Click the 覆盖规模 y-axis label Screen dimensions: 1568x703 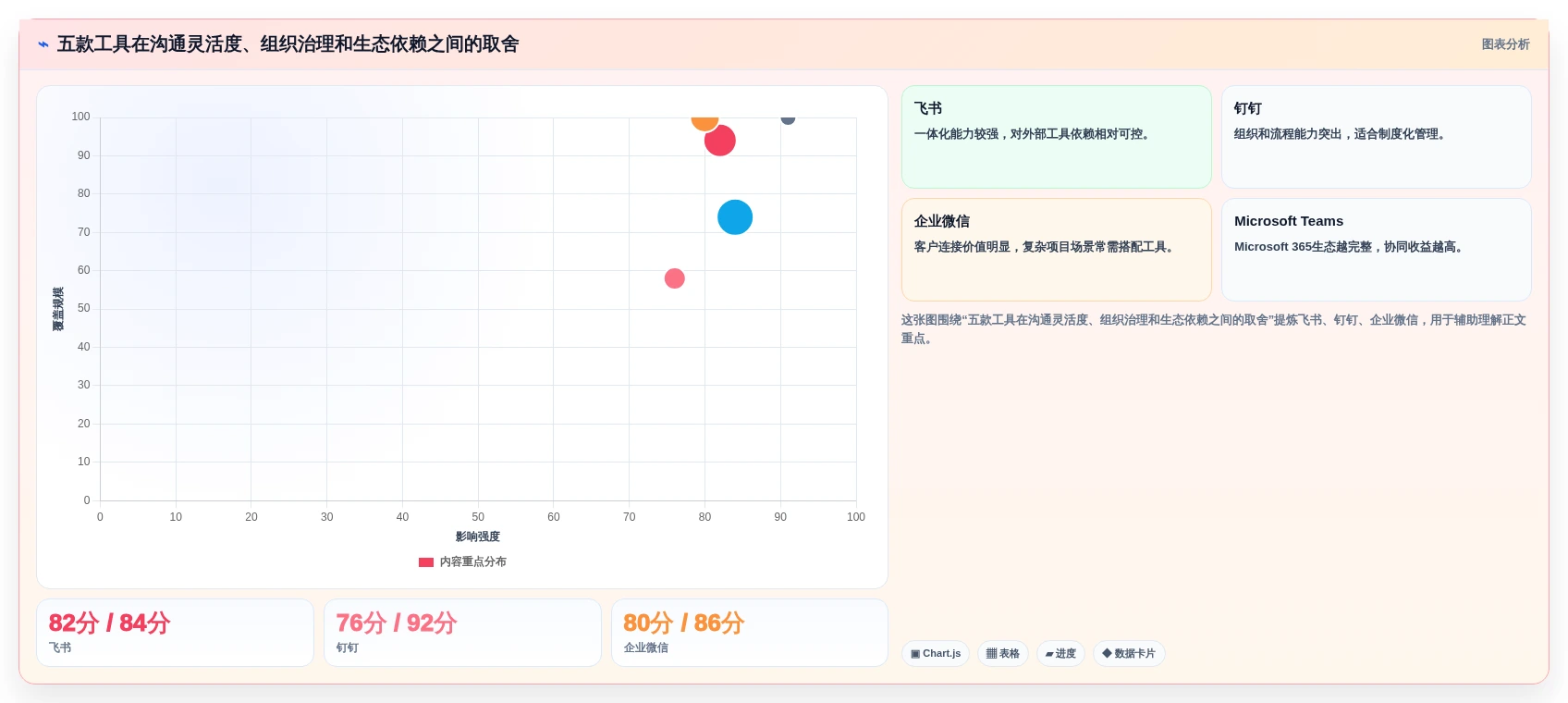pyautogui.click(x=58, y=309)
